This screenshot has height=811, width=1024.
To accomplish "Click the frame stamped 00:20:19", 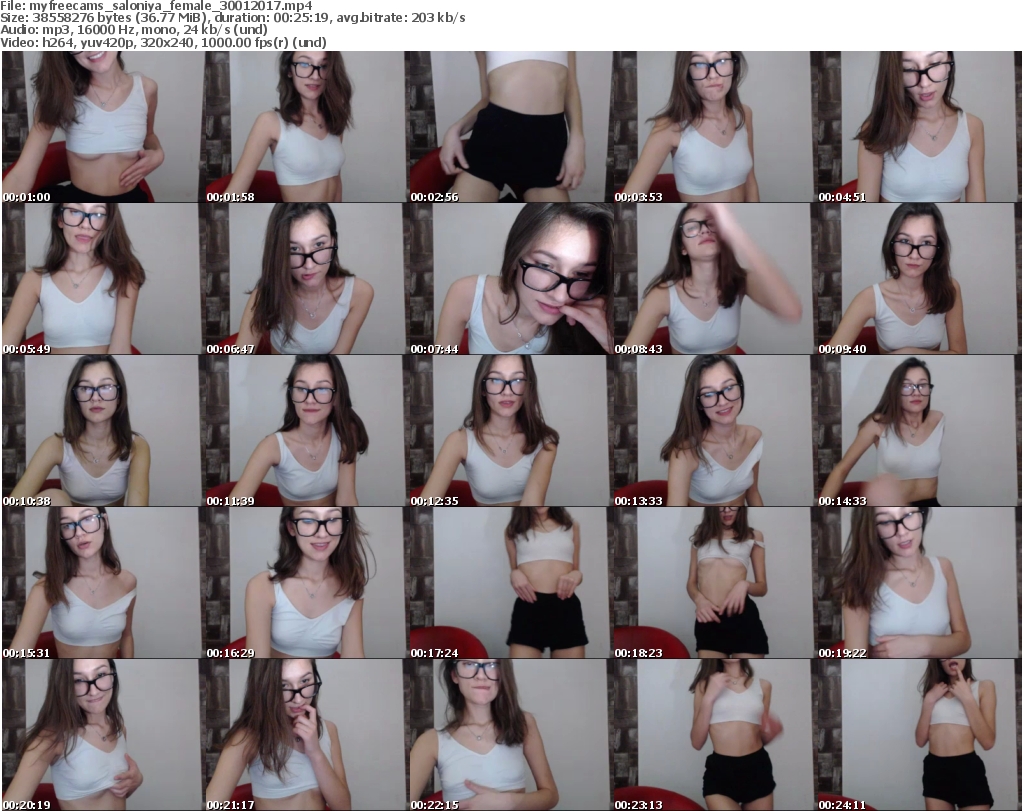I will click(103, 735).
